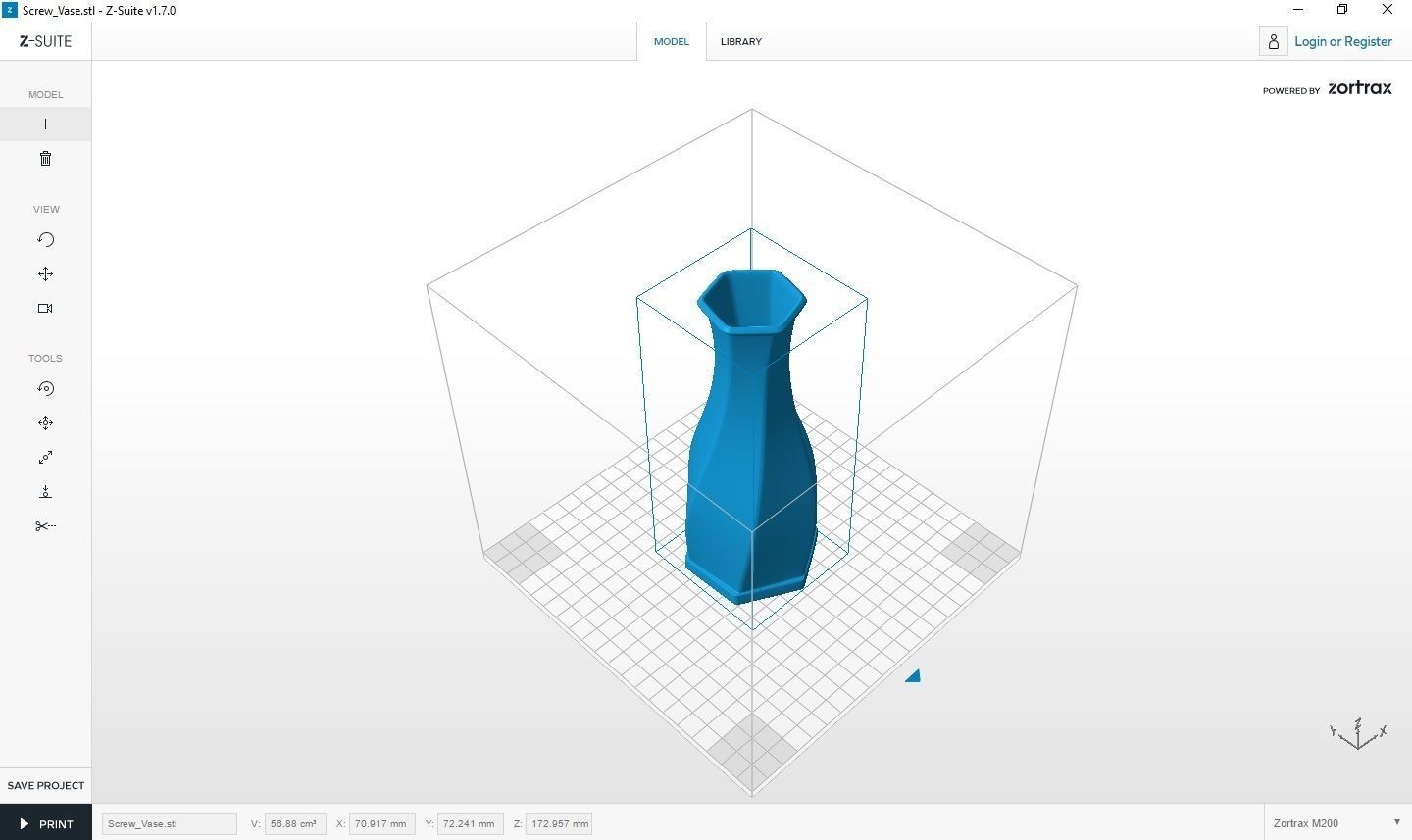The height and width of the screenshot is (840, 1412).
Task: Choose the place on platform tool
Action: pos(45,492)
